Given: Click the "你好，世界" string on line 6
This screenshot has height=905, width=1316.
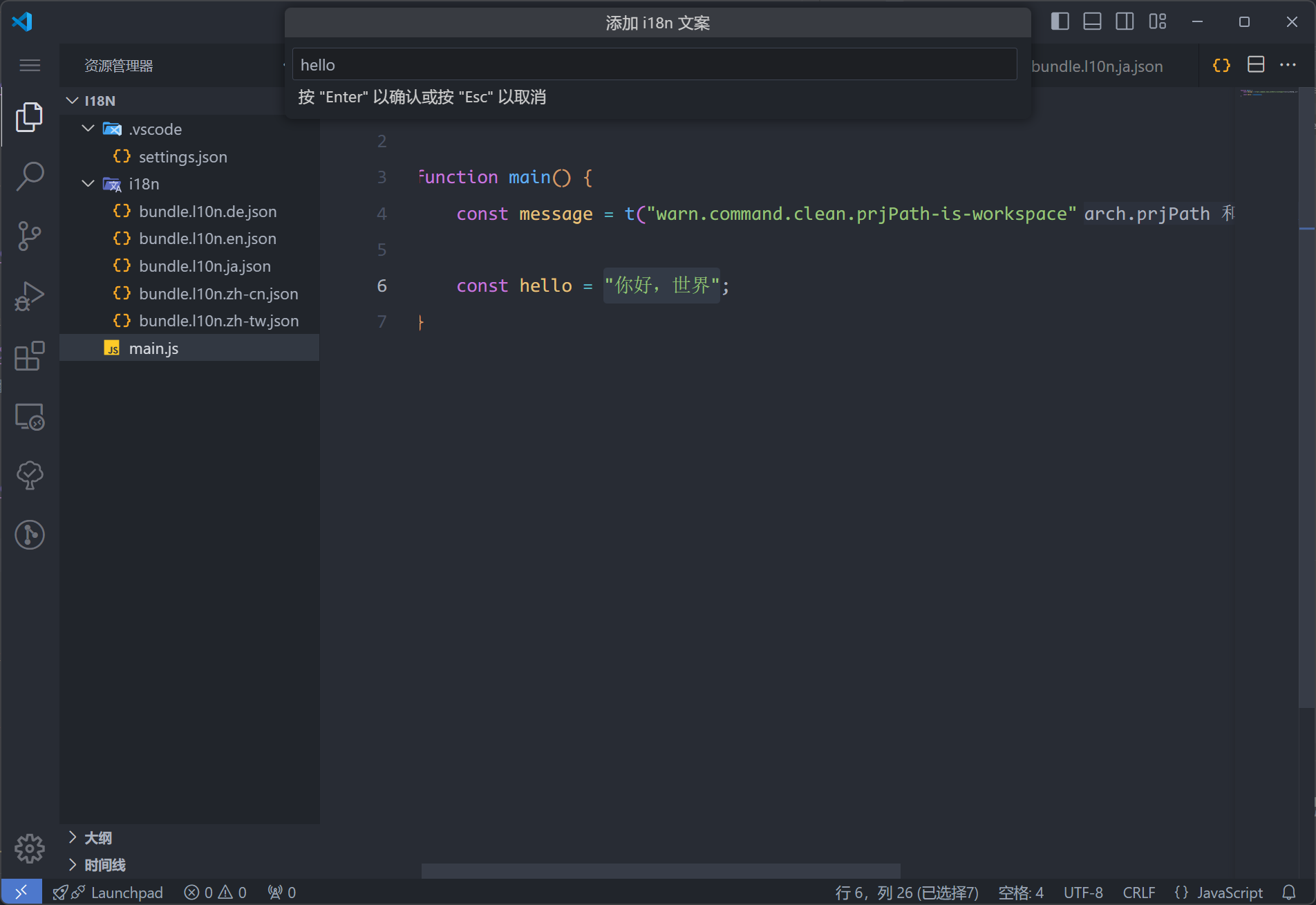Looking at the screenshot, I should pyautogui.click(x=662, y=286).
